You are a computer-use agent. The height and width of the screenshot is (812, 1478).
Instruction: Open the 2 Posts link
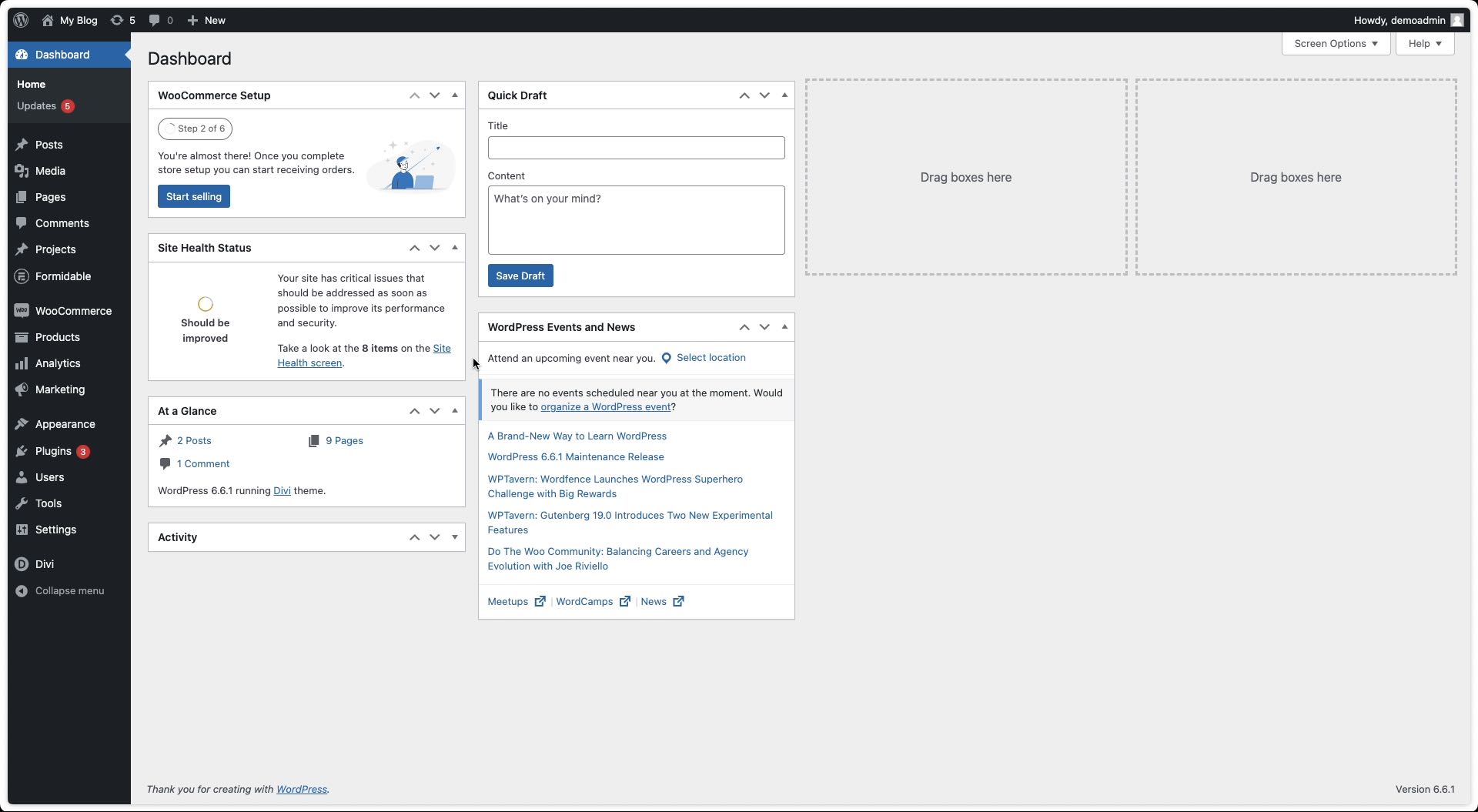(x=194, y=441)
